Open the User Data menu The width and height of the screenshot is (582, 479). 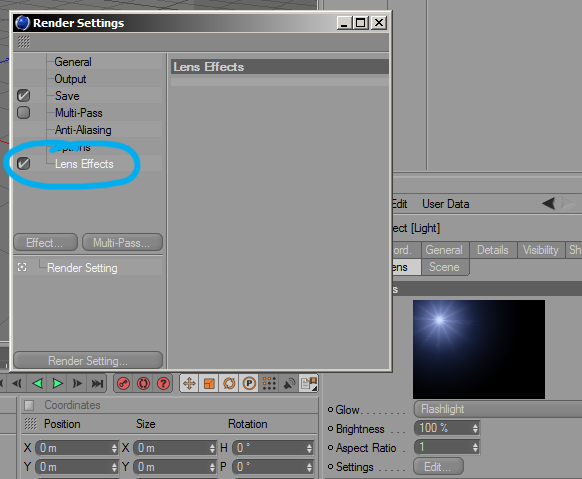click(x=445, y=204)
